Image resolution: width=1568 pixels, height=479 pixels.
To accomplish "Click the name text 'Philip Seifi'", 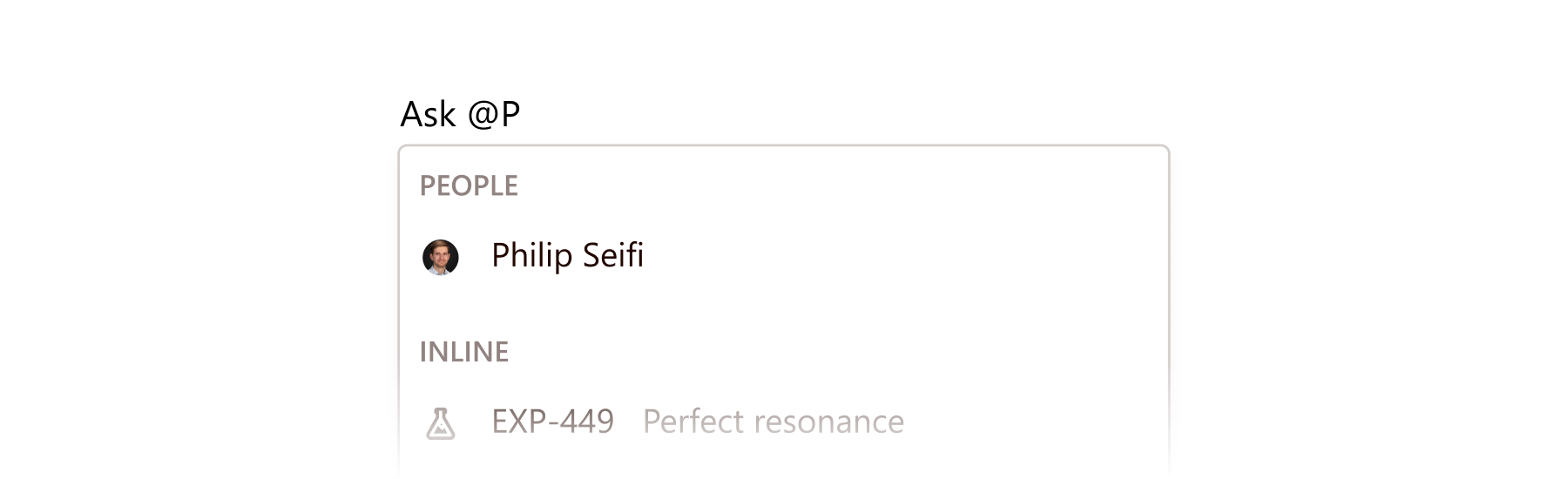I will click(567, 256).
